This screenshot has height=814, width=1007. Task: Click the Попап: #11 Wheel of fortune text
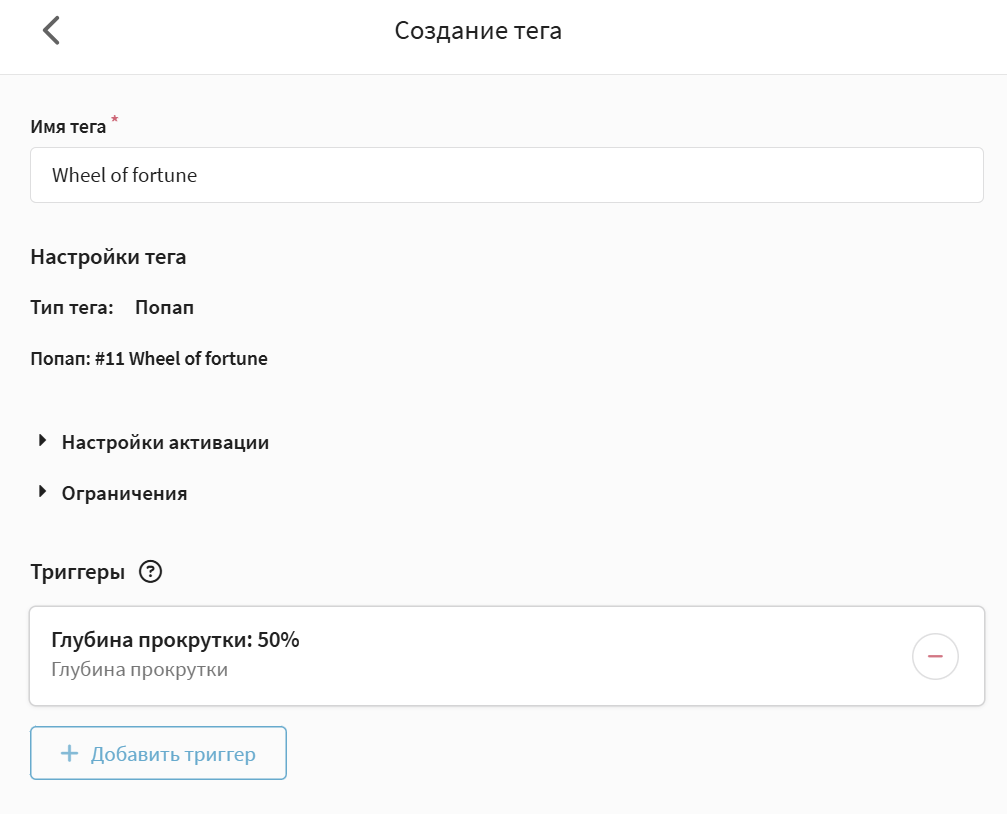[x=149, y=358]
